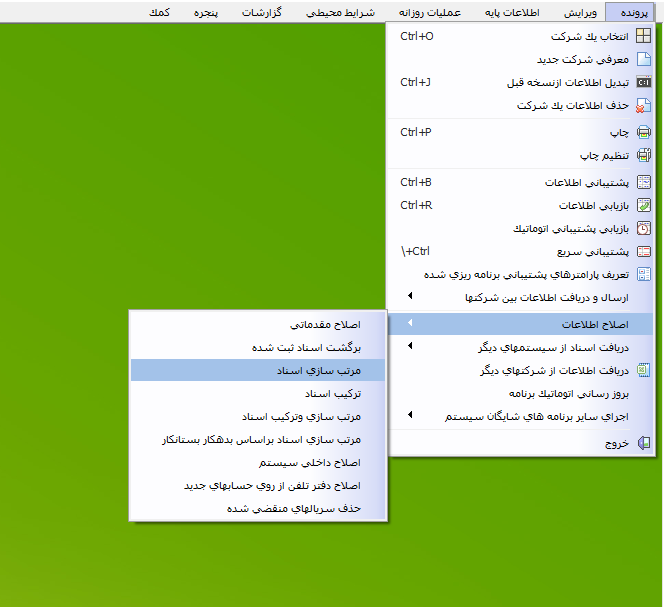Select دريافت اطلاعات از شركتهاي ديگر entry

(520, 370)
